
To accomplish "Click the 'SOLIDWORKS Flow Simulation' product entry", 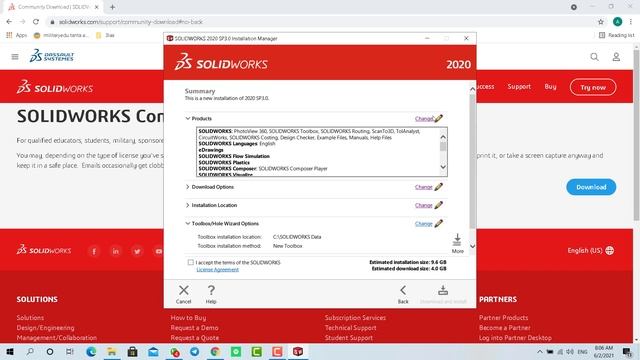I will coord(234,156).
